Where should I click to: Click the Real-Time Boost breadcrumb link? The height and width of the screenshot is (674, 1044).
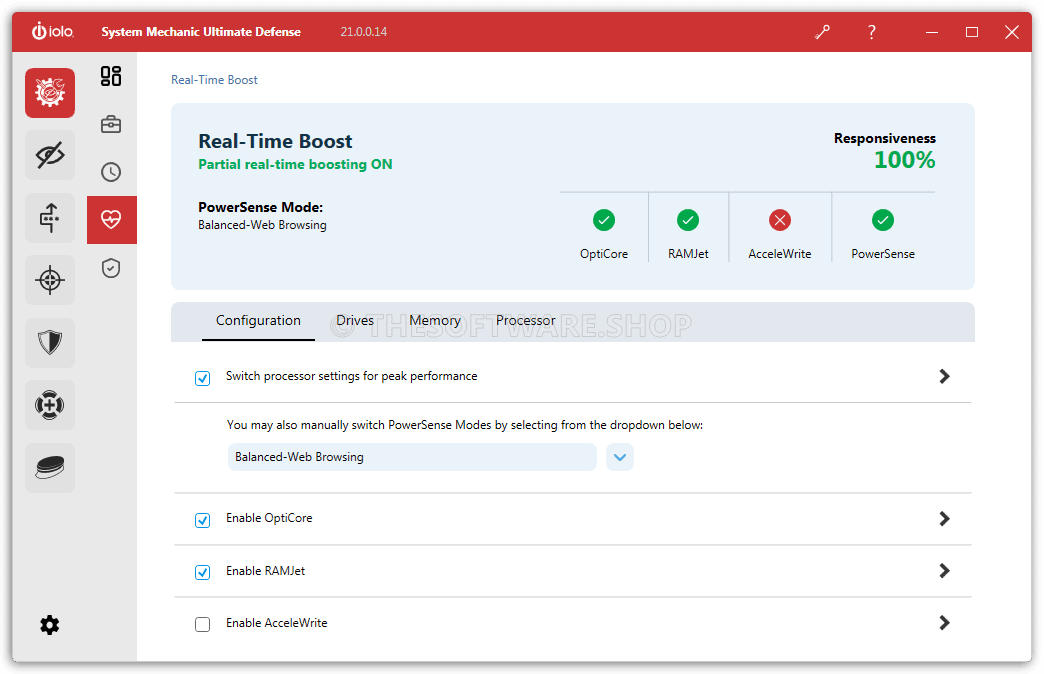coord(214,80)
